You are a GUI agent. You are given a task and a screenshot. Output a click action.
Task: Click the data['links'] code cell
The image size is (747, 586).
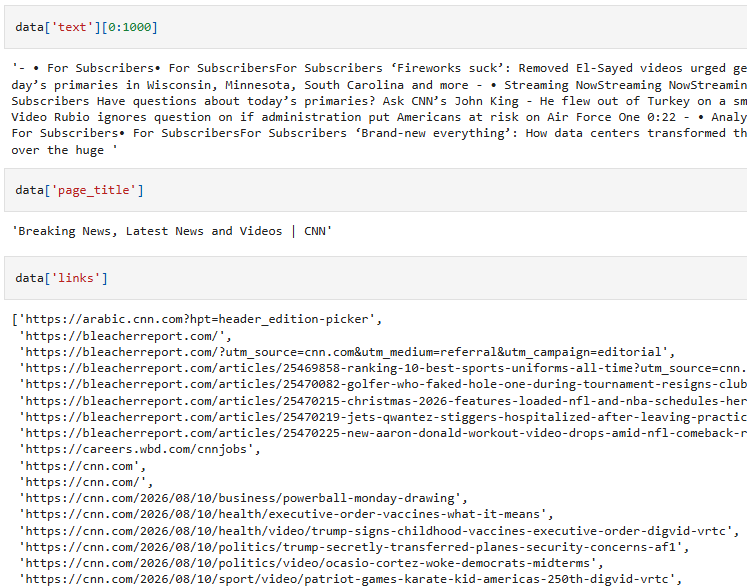[376, 278]
